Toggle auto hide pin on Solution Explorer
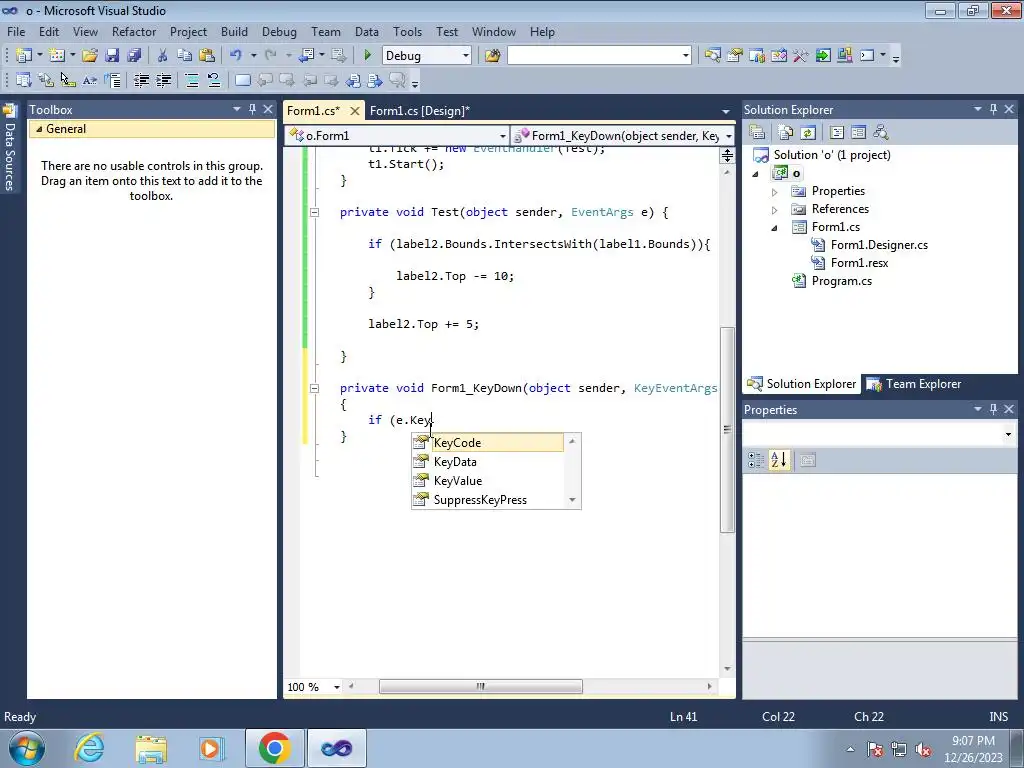Image resolution: width=1024 pixels, height=768 pixels. coord(993,109)
